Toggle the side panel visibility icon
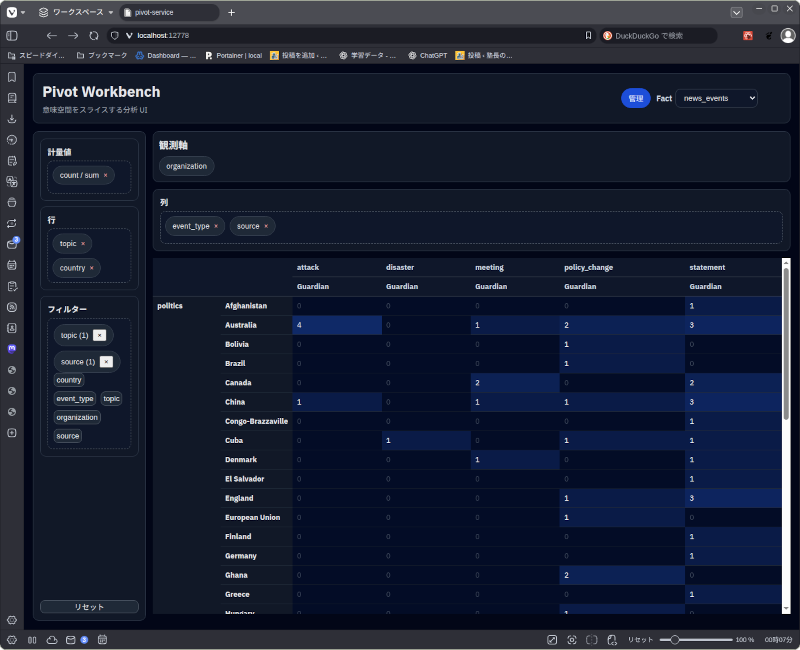This screenshot has width=800, height=650. pyautogui.click(x=12, y=35)
